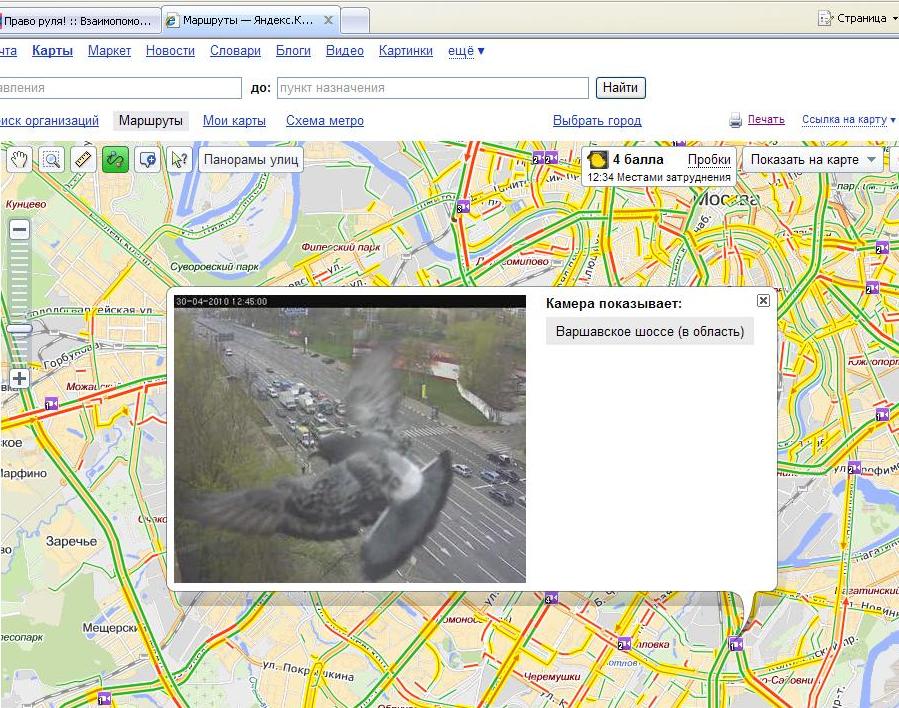Open the Ссылка на карту dropdown
The height and width of the screenshot is (708, 899).
click(x=848, y=120)
